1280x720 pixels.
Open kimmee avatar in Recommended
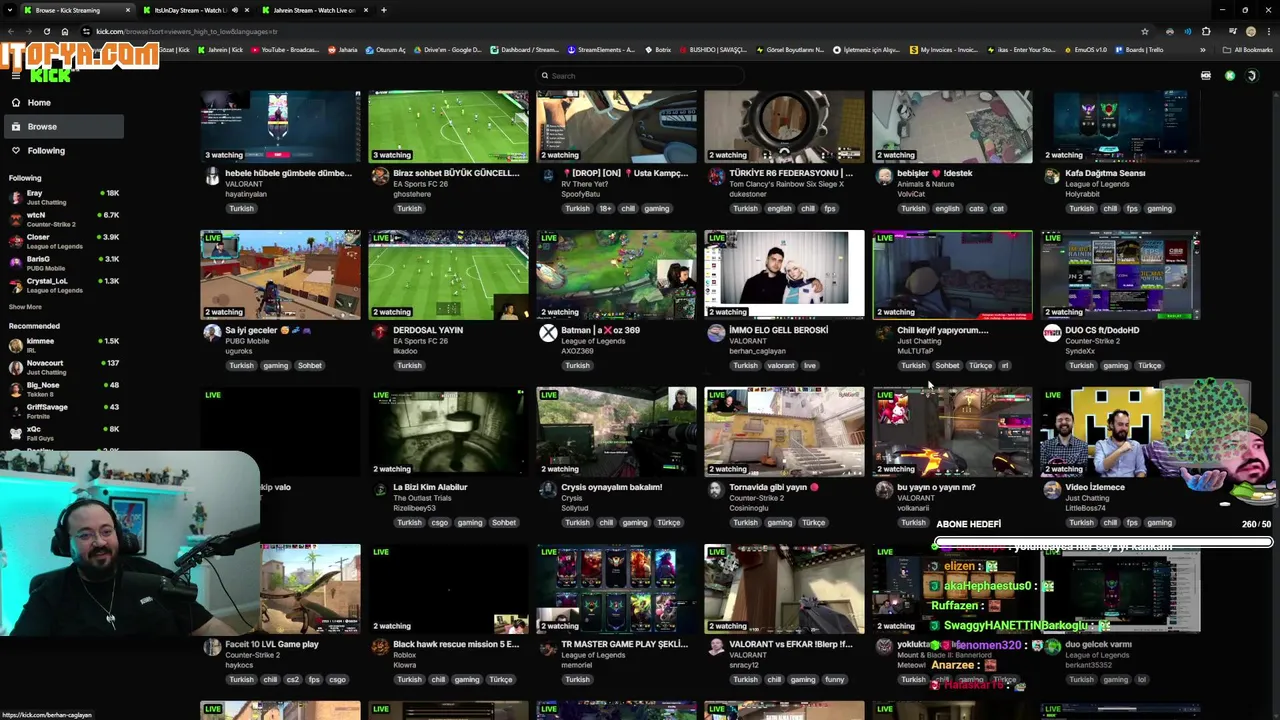click(15, 345)
